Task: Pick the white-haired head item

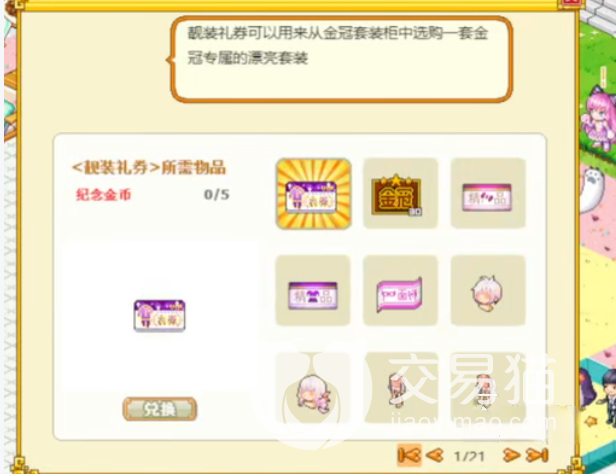Action: [x=488, y=290]
